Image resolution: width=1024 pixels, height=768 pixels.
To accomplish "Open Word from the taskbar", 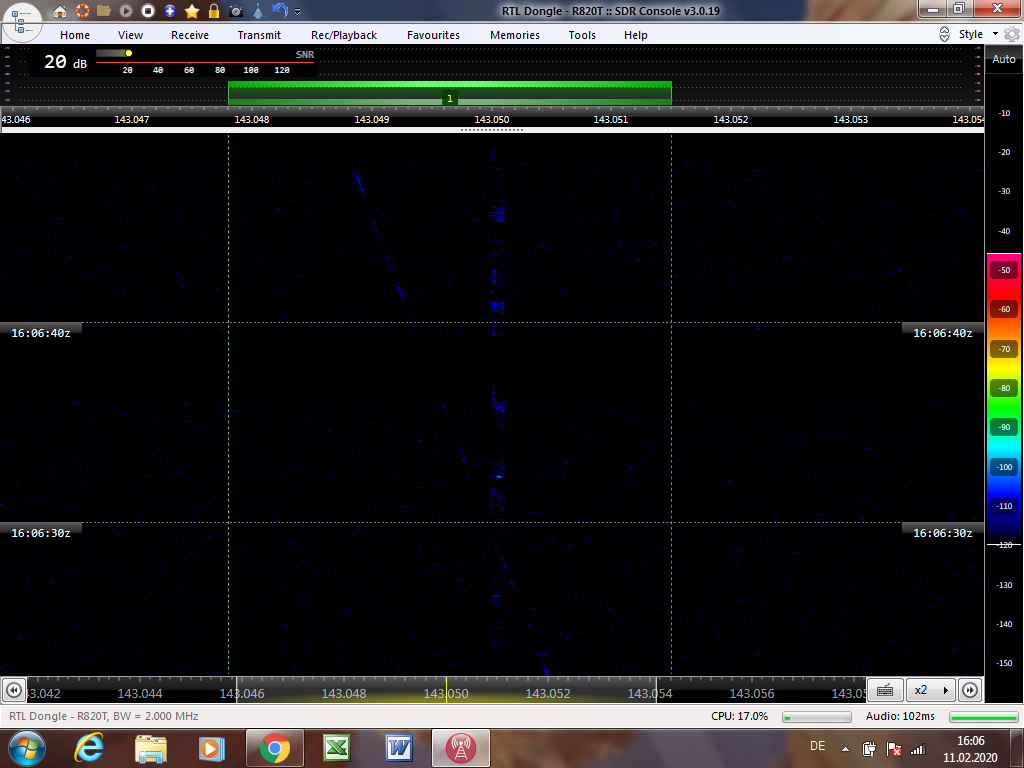I will pyautogui.click(x=398, y=748).
